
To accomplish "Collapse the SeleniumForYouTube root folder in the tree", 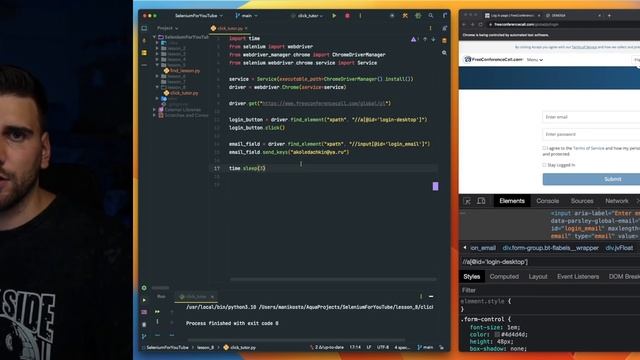I will 155,37.
